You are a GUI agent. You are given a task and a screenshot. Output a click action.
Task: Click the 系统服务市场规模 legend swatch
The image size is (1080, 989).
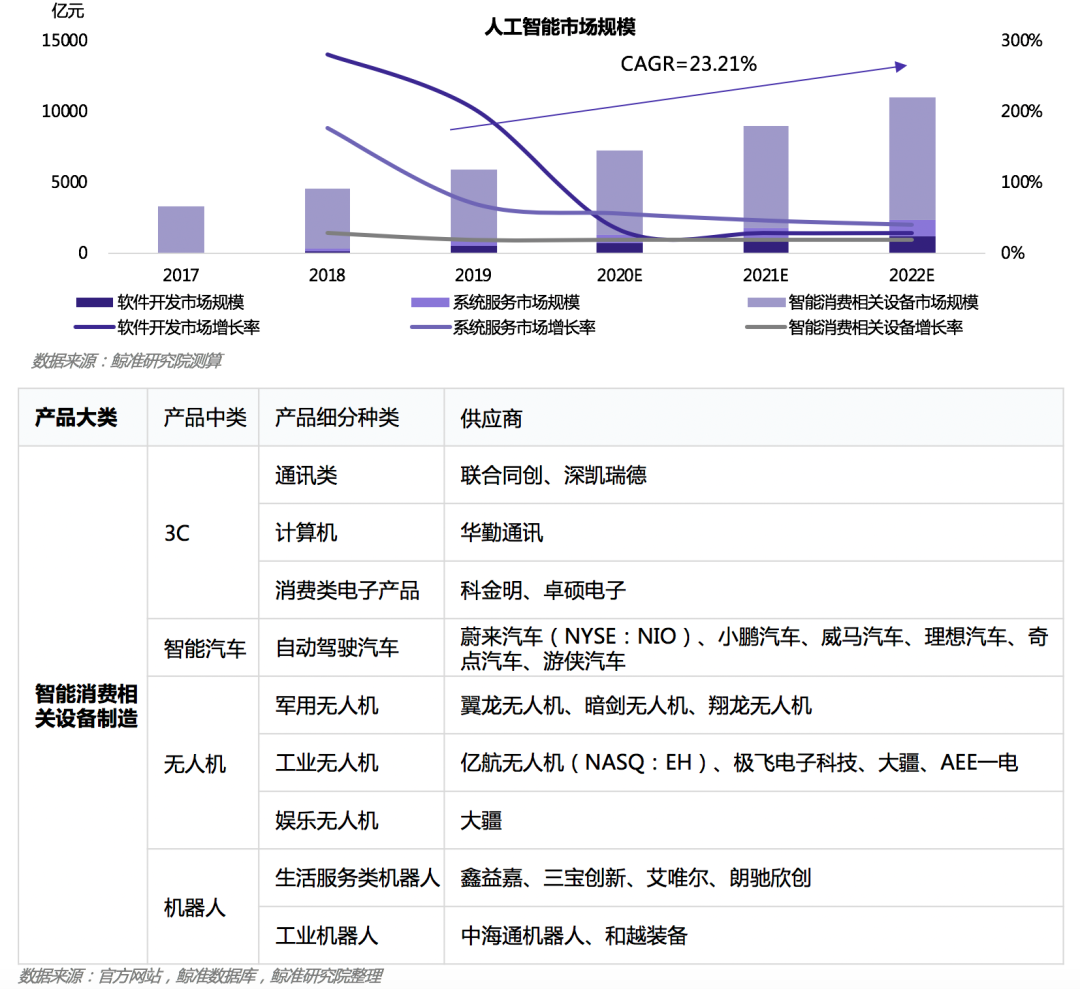(429, 302)
